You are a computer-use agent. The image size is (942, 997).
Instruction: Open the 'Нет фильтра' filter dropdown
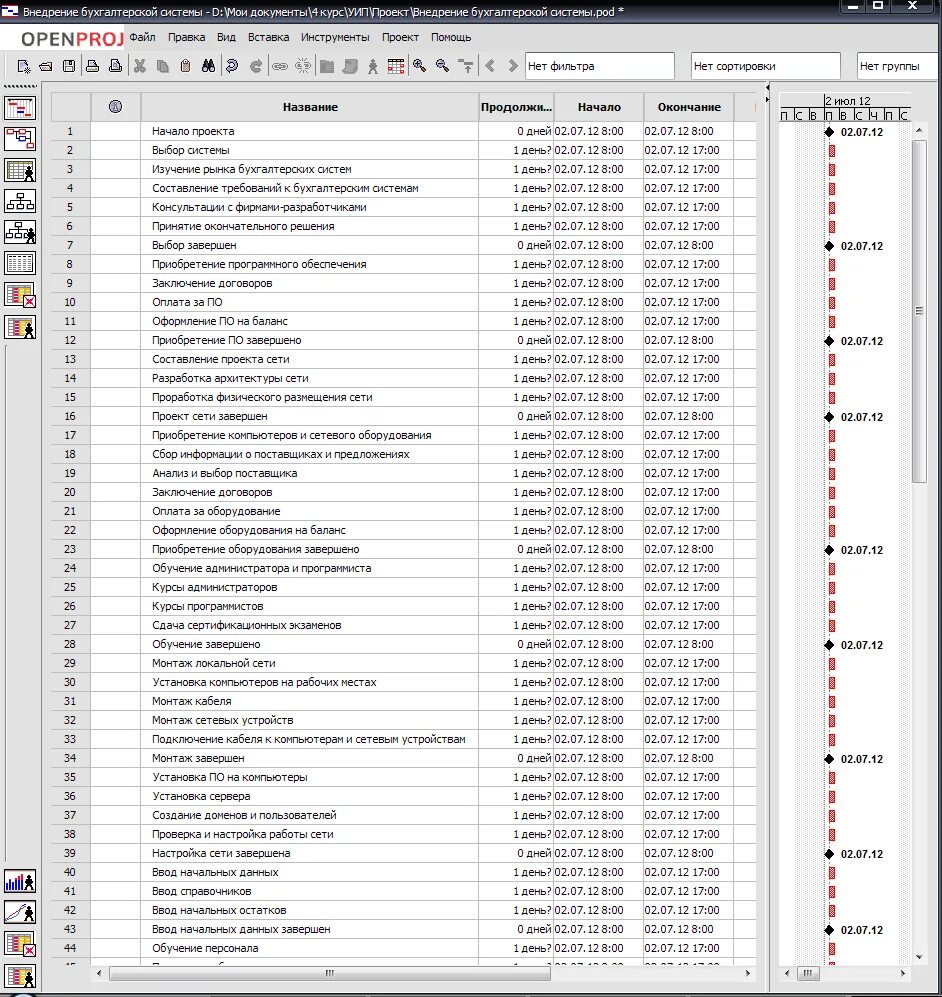[x=599, y=66]
